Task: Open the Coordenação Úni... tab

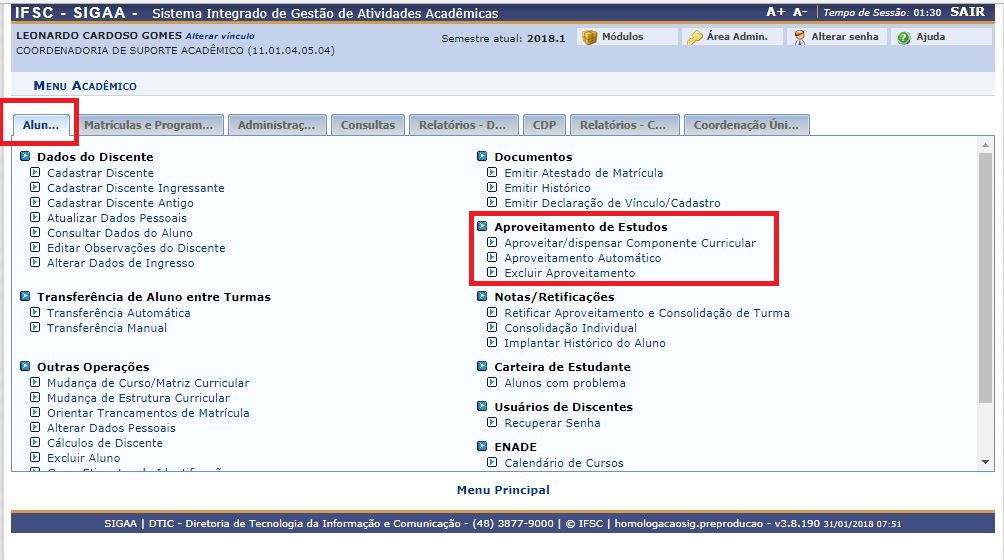Action: click(745, 125)
